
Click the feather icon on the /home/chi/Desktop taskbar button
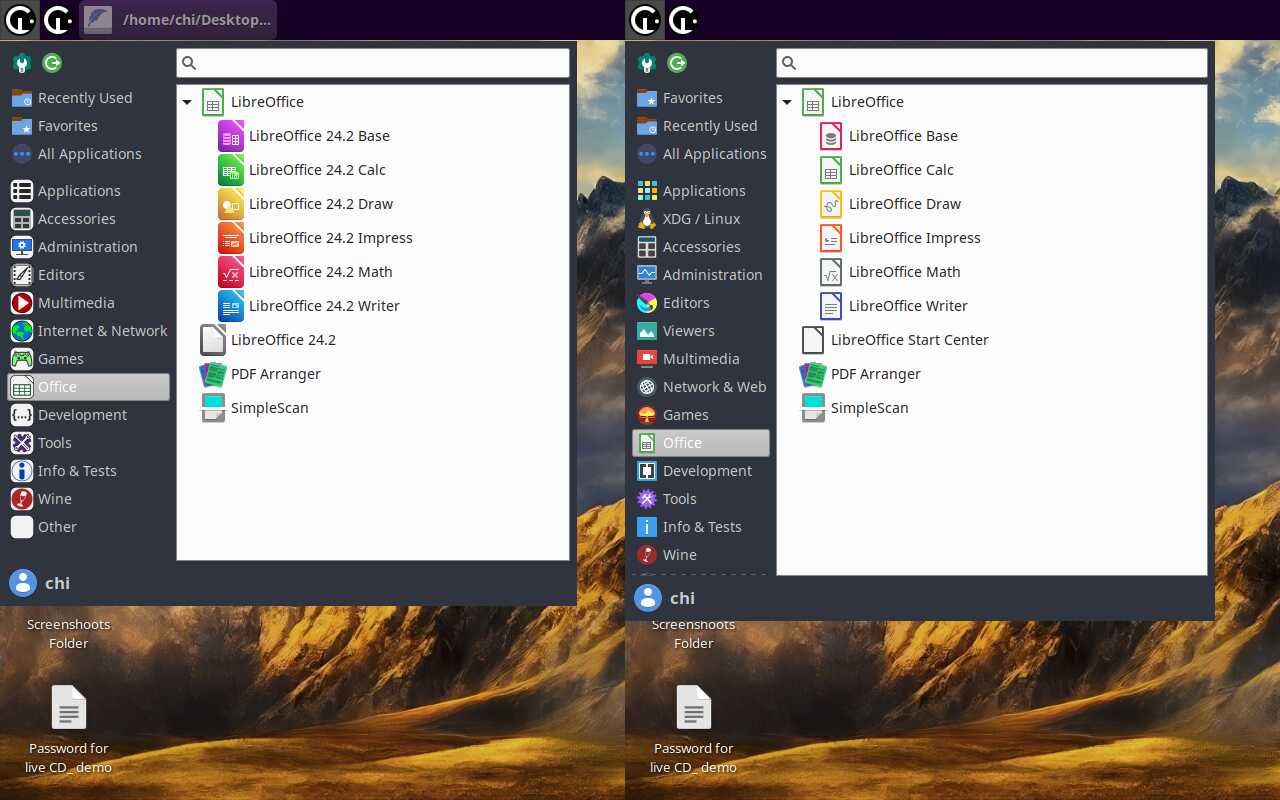point(98,20)
